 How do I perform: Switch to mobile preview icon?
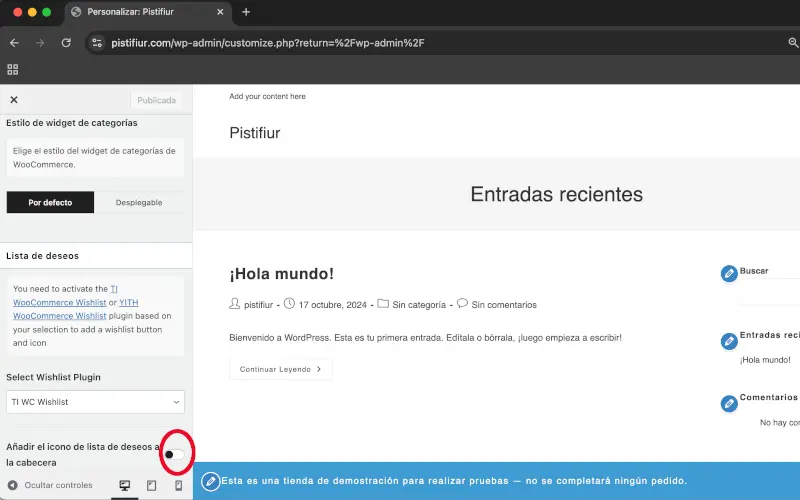click(x=179, y=485)
